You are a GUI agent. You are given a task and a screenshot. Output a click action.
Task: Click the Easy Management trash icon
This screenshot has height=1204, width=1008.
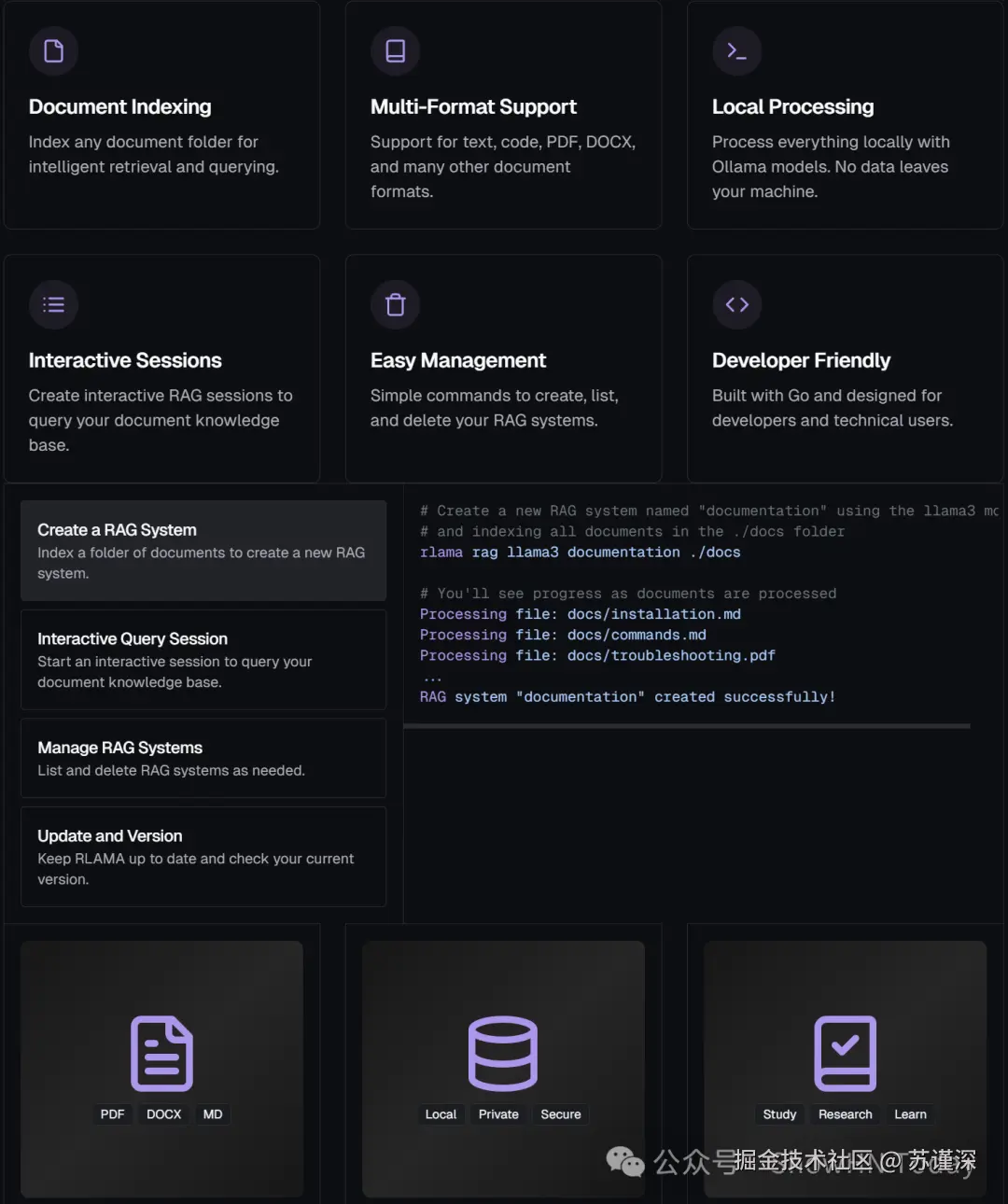[396, 304]
